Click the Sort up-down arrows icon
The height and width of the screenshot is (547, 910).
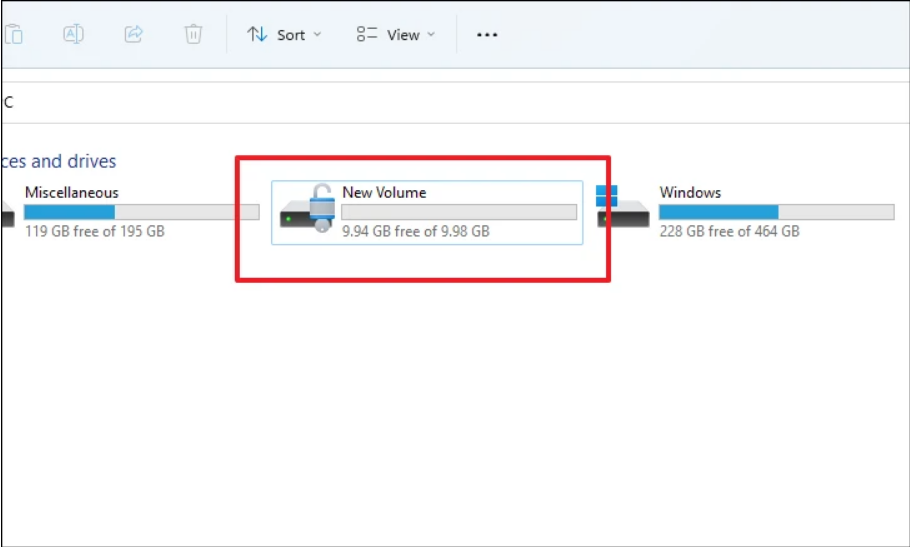click(x=257, y=34)
